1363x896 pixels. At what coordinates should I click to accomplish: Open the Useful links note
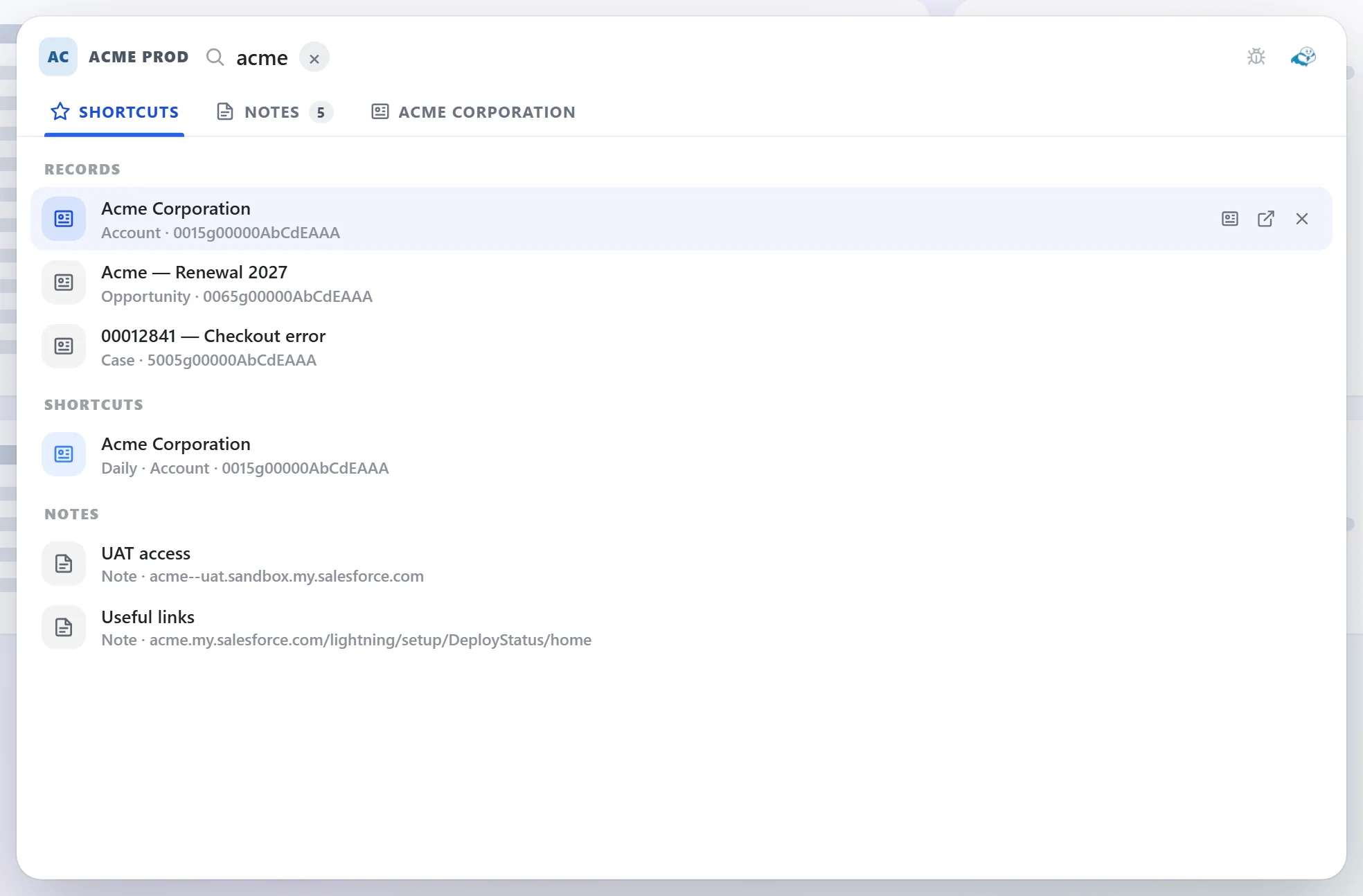coord(681,628)
